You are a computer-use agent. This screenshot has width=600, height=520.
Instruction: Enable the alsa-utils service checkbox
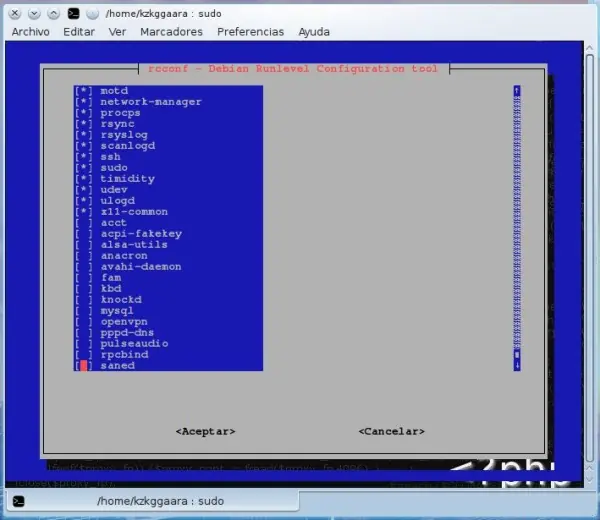click(84, 245)
